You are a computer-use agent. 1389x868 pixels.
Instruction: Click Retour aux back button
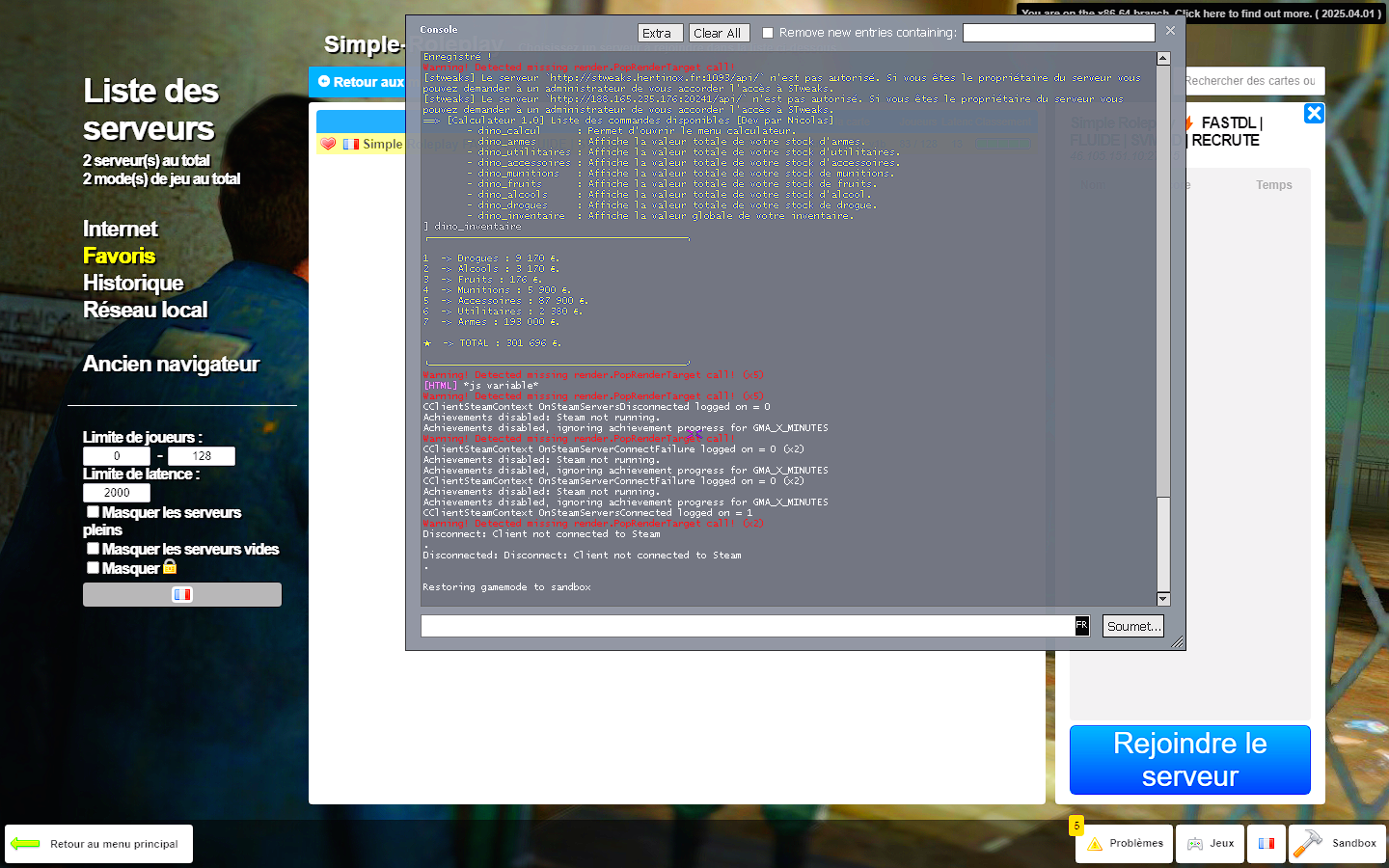click(360, 82)
